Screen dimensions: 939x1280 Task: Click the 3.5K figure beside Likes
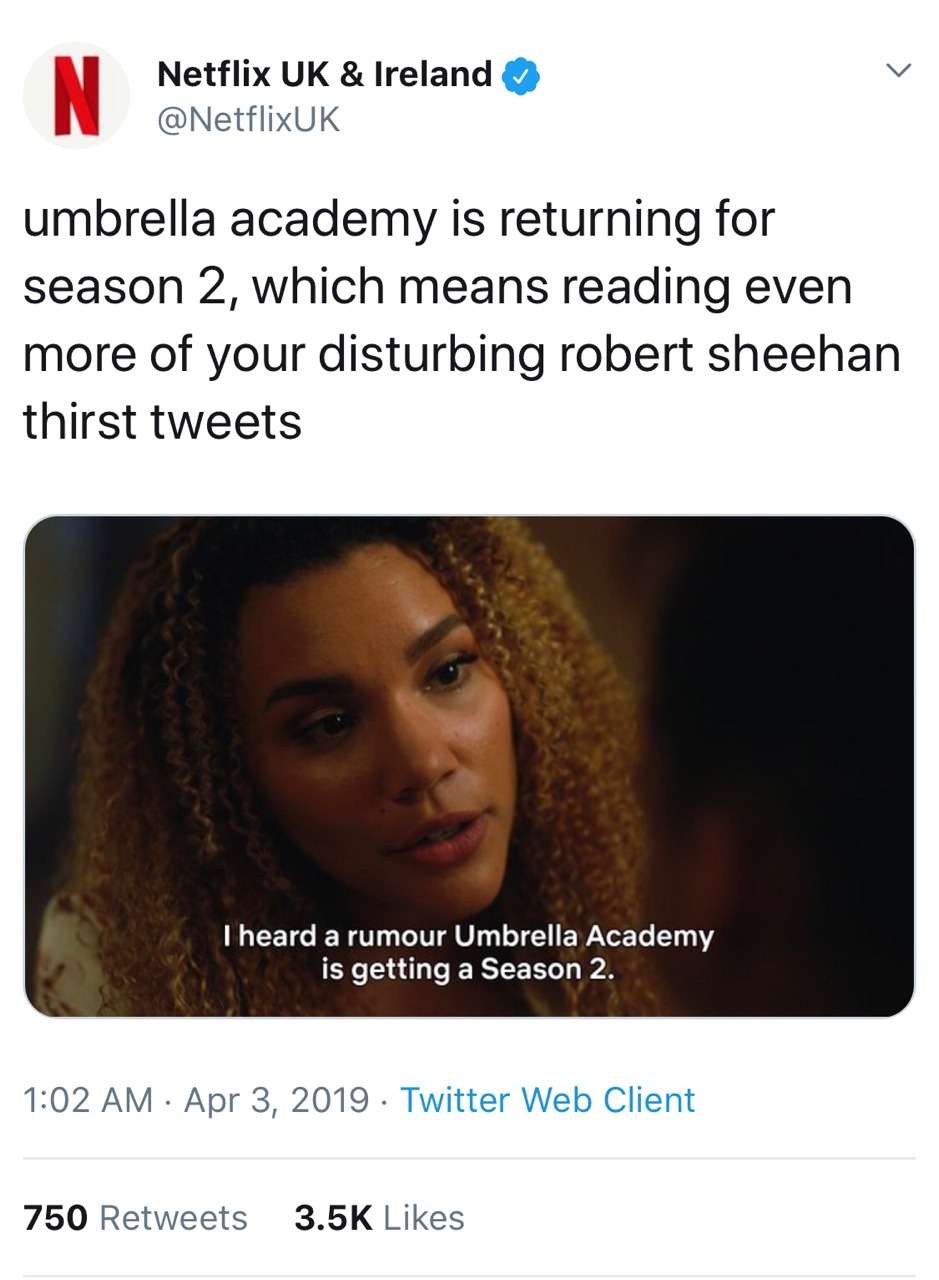(x=333, y=1217)
